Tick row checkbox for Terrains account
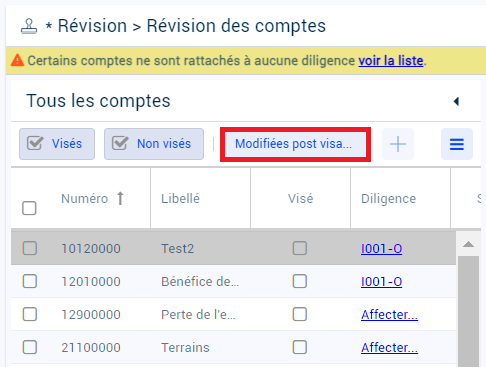 coord(30,347)
